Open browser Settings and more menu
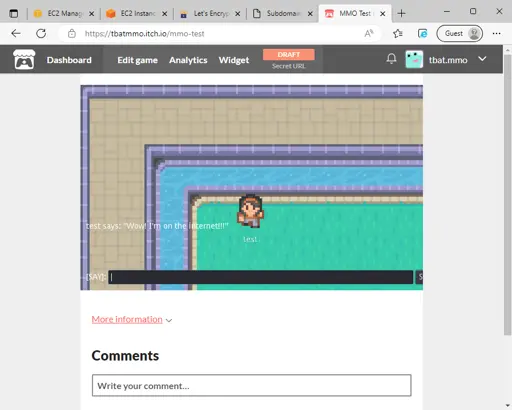Screen dimensions: 512x410 coord(496,33)
